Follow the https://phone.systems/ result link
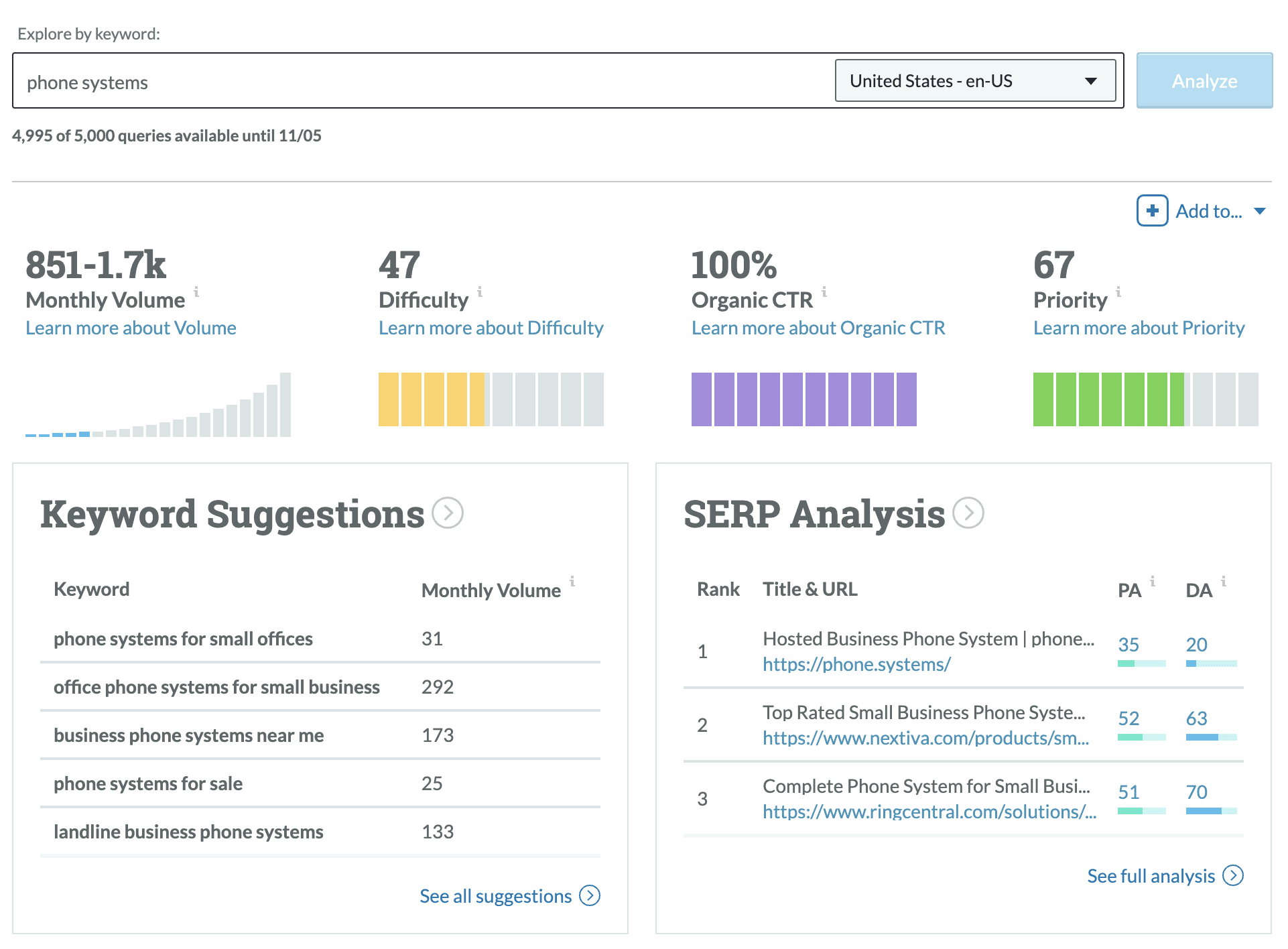1288x949 pixels. [857, 664]
